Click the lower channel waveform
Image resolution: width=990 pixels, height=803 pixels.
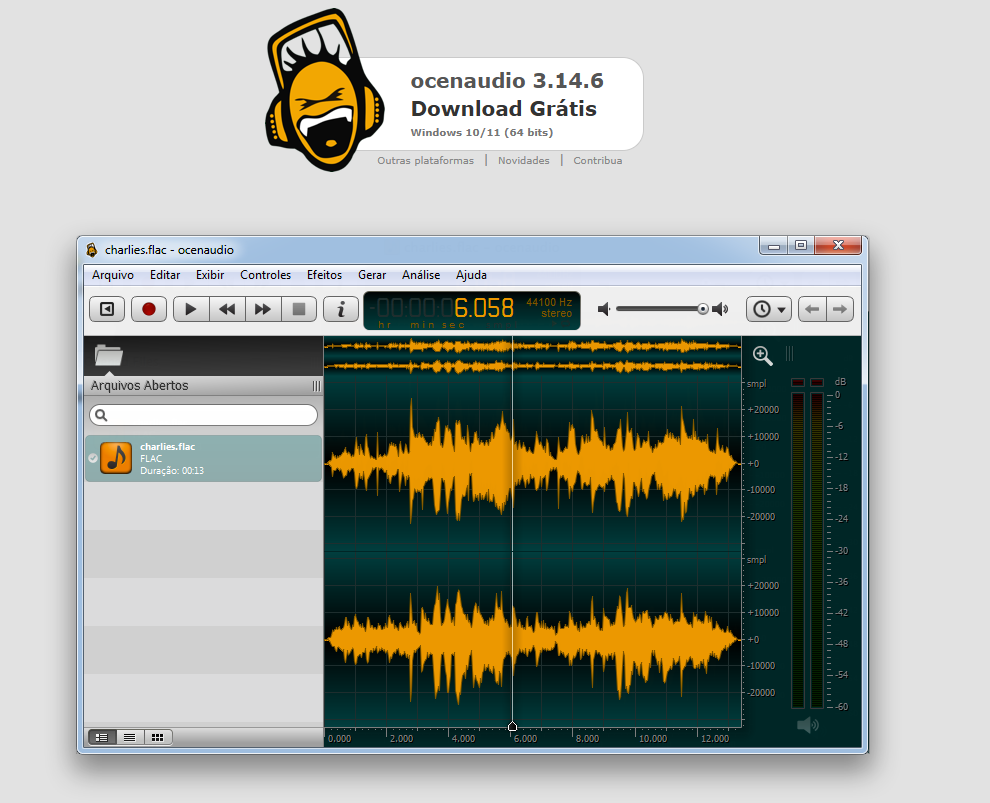[x=532, y=639]
